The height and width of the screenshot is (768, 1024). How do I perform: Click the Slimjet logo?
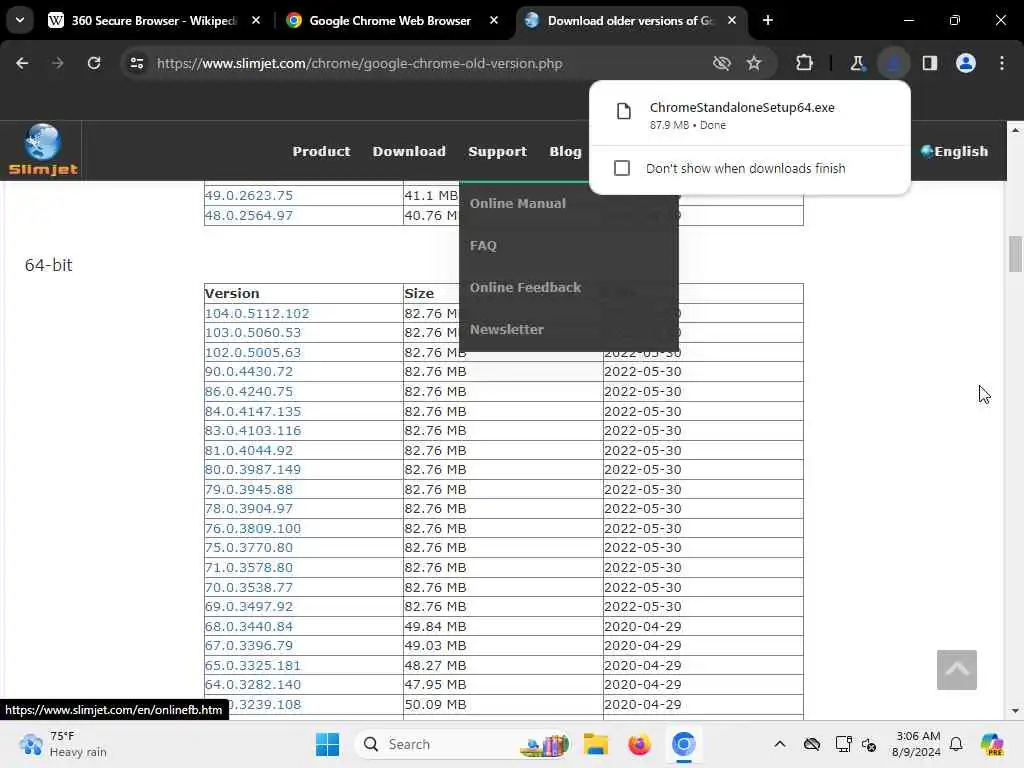point(43,150)
